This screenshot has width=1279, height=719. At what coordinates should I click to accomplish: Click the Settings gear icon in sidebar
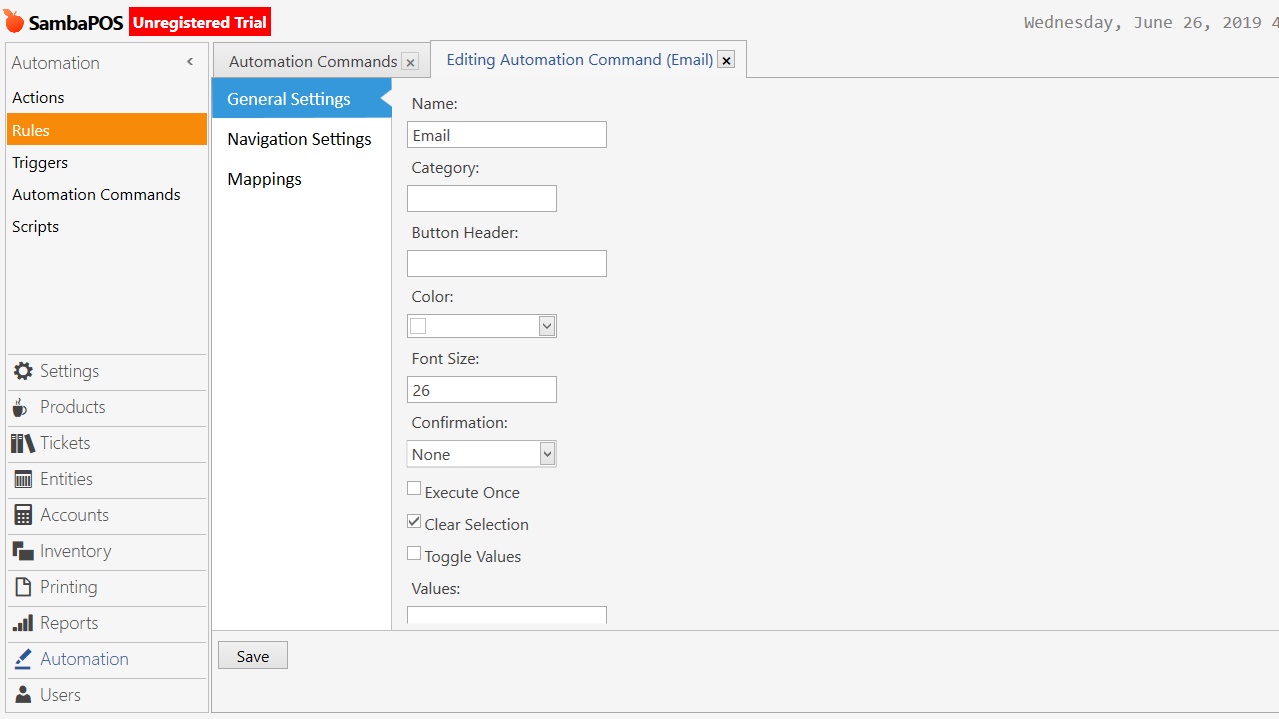pyautogui.click(x=22, y=371)
